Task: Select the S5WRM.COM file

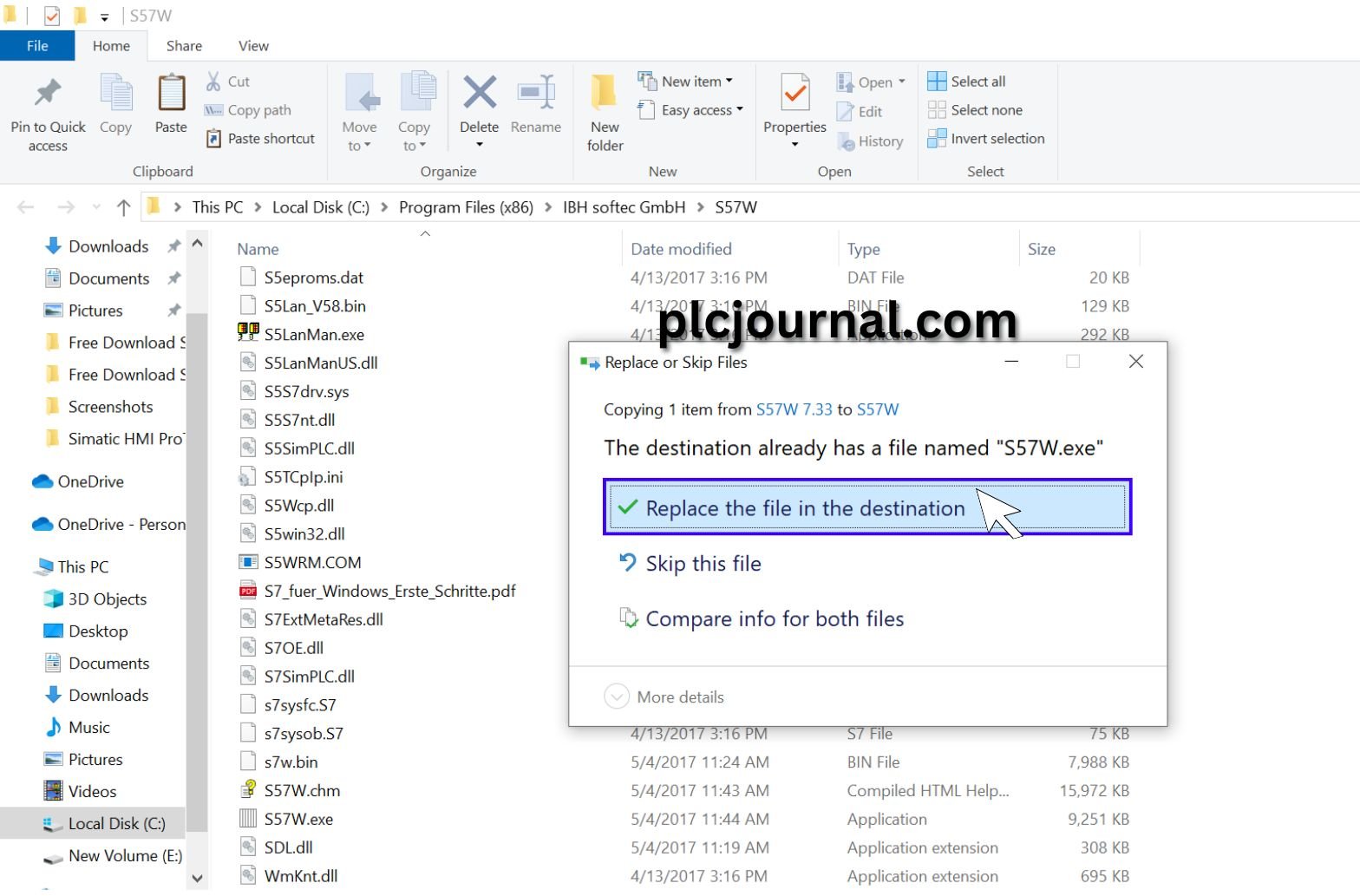Action: click(x=312, y=562)
